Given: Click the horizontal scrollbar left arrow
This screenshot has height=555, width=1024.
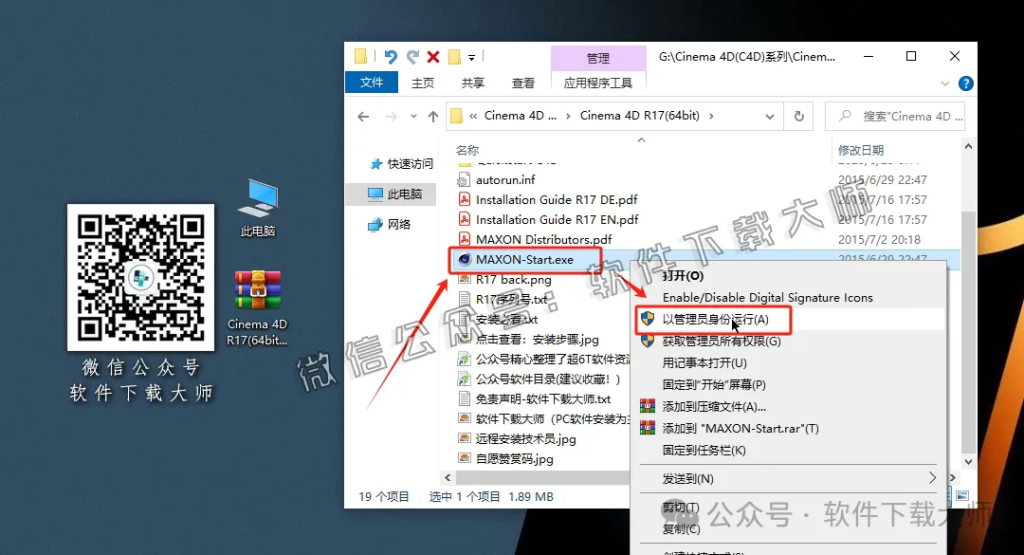Looking at the screenshot, I should pos(447,478).
